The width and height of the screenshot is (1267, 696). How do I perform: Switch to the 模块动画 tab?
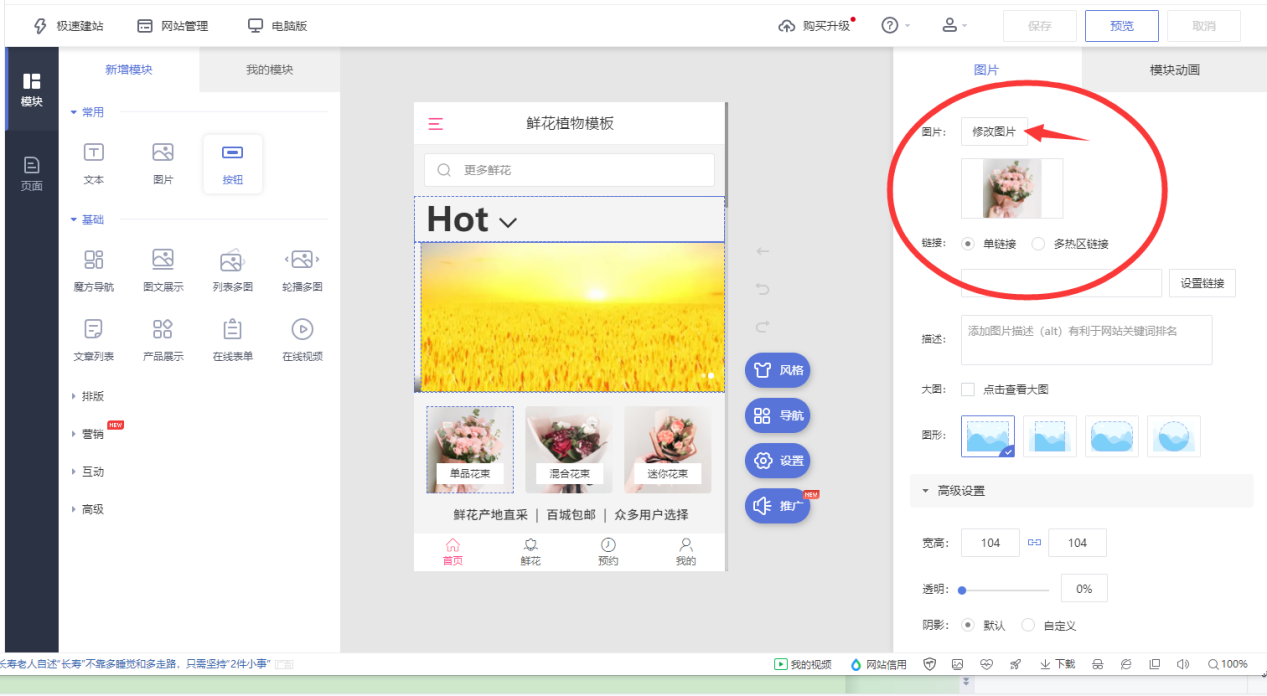pos(1173,70)
